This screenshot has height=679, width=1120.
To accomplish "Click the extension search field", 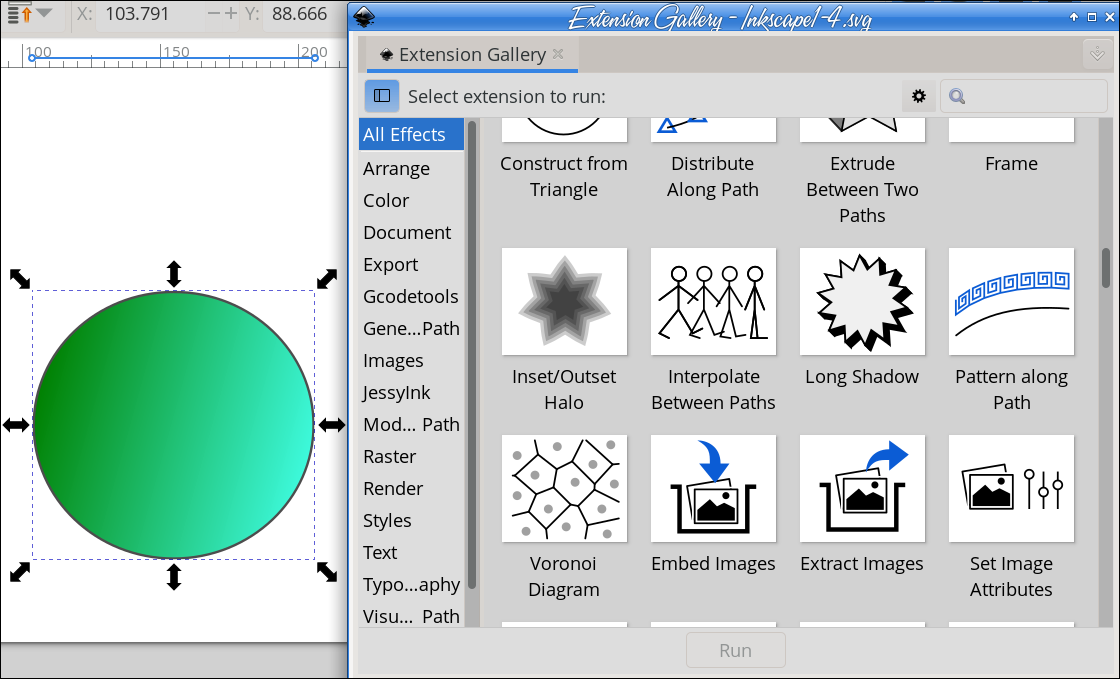I will tap(1024, 96).
